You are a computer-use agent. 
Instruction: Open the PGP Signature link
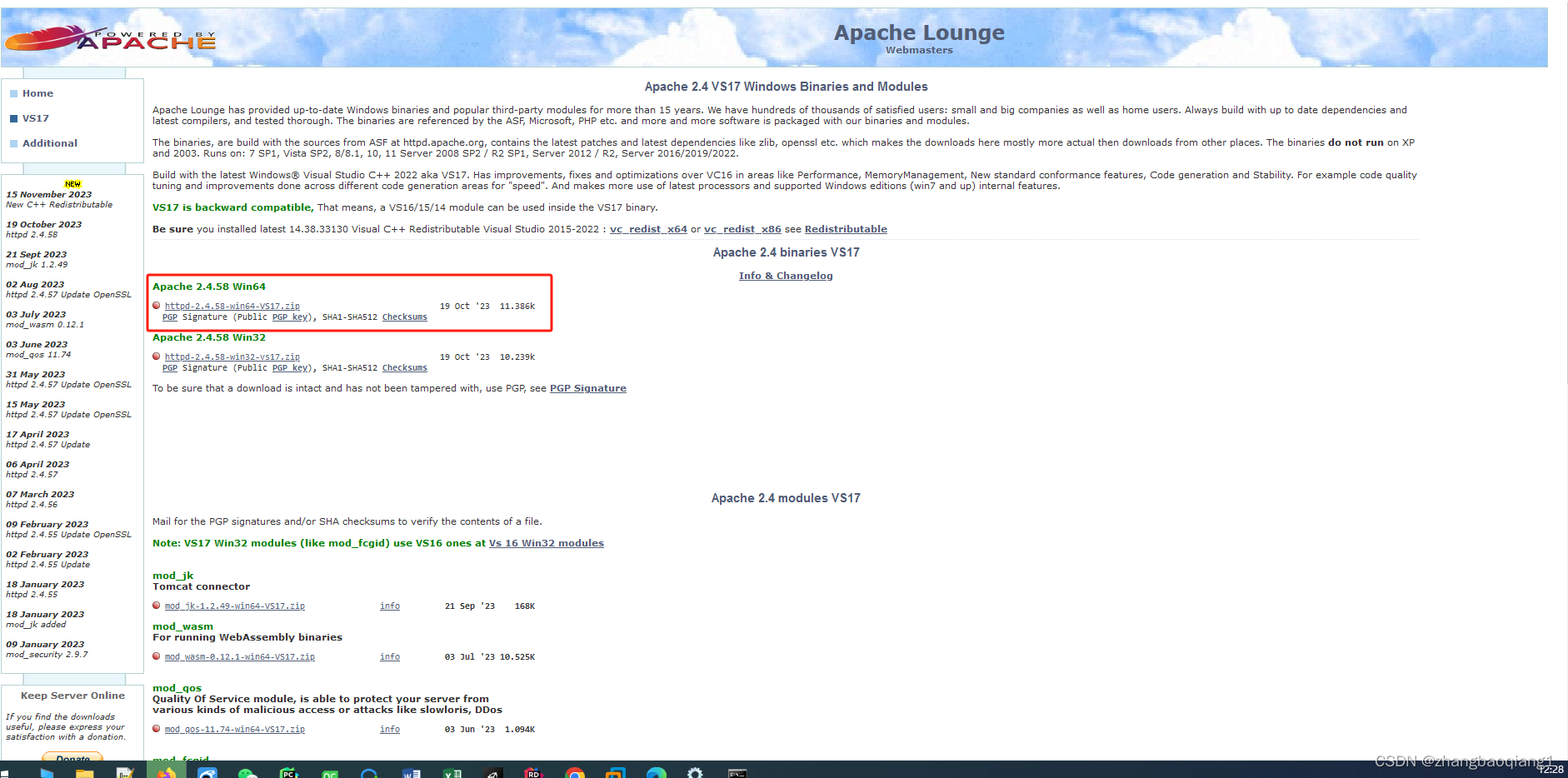588,388
